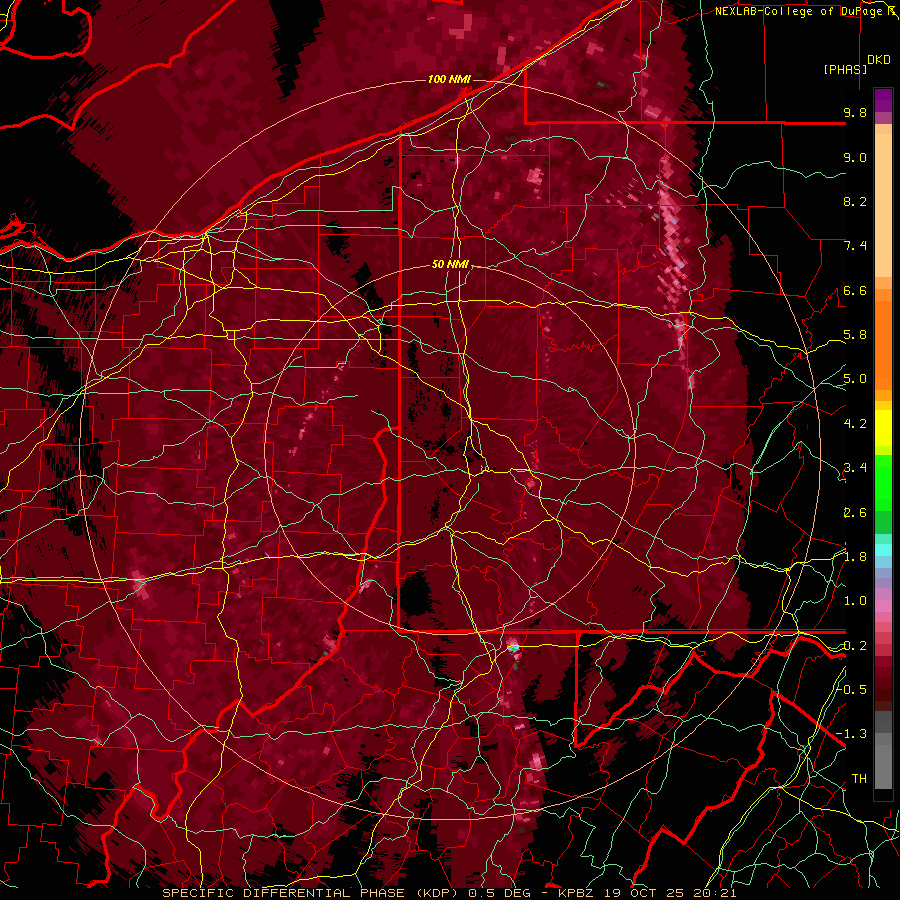Click the 7.4 scale value
Viewport: 900px width, 900px height.
click(855, 246)
